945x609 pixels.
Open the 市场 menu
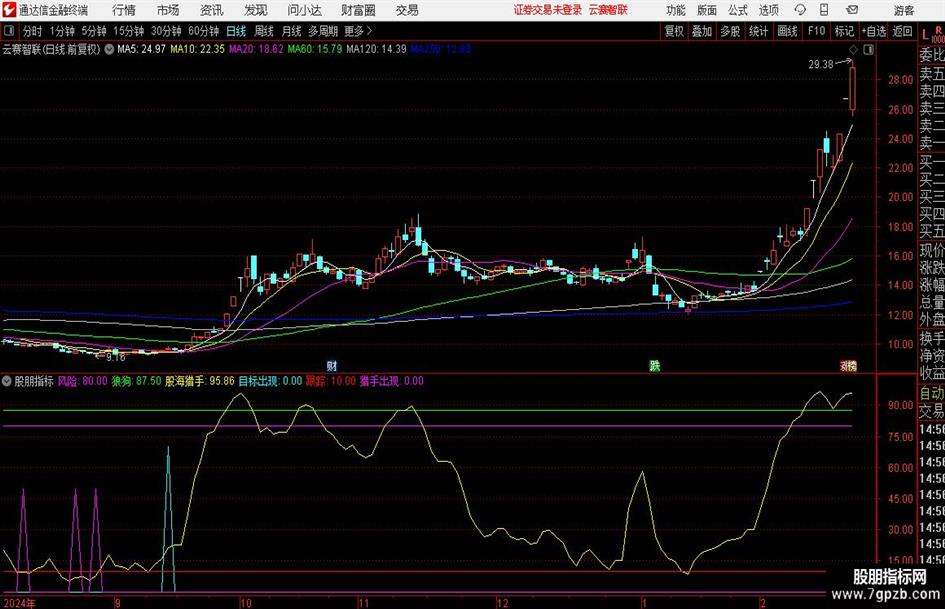click(x=168, y=10)
